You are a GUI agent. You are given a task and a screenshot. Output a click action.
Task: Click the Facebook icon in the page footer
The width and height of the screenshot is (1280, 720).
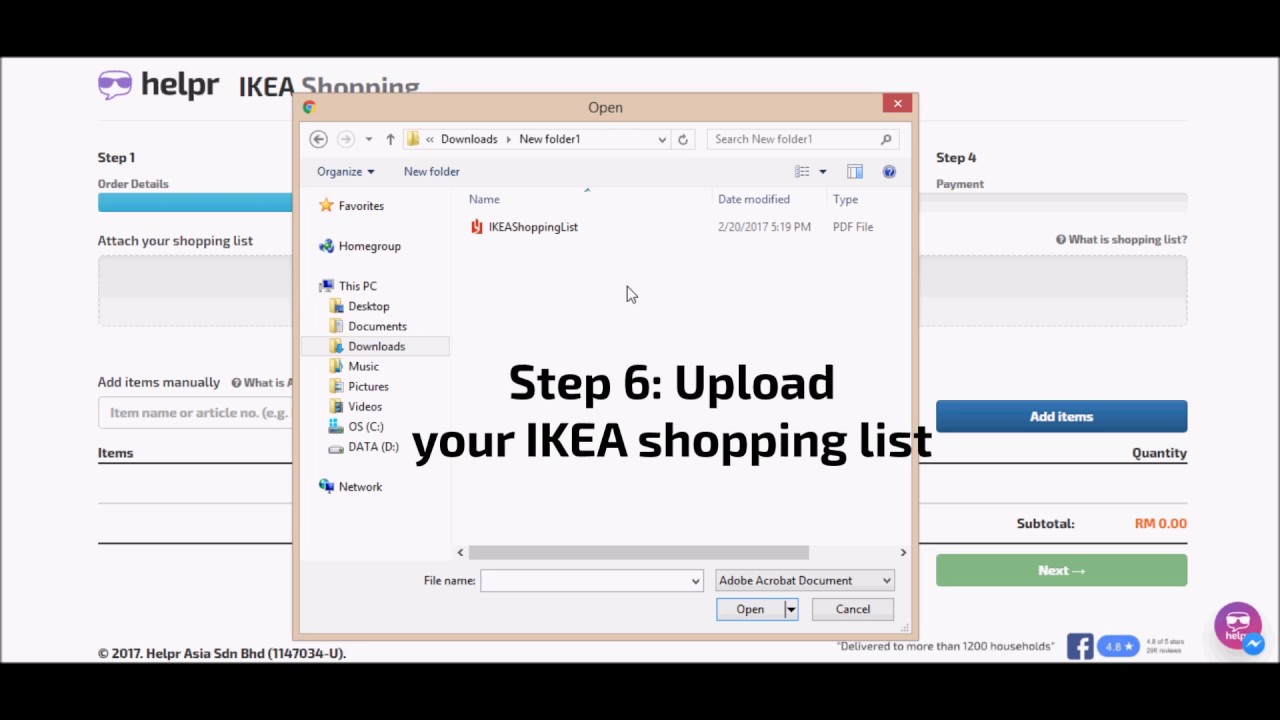1079,646
